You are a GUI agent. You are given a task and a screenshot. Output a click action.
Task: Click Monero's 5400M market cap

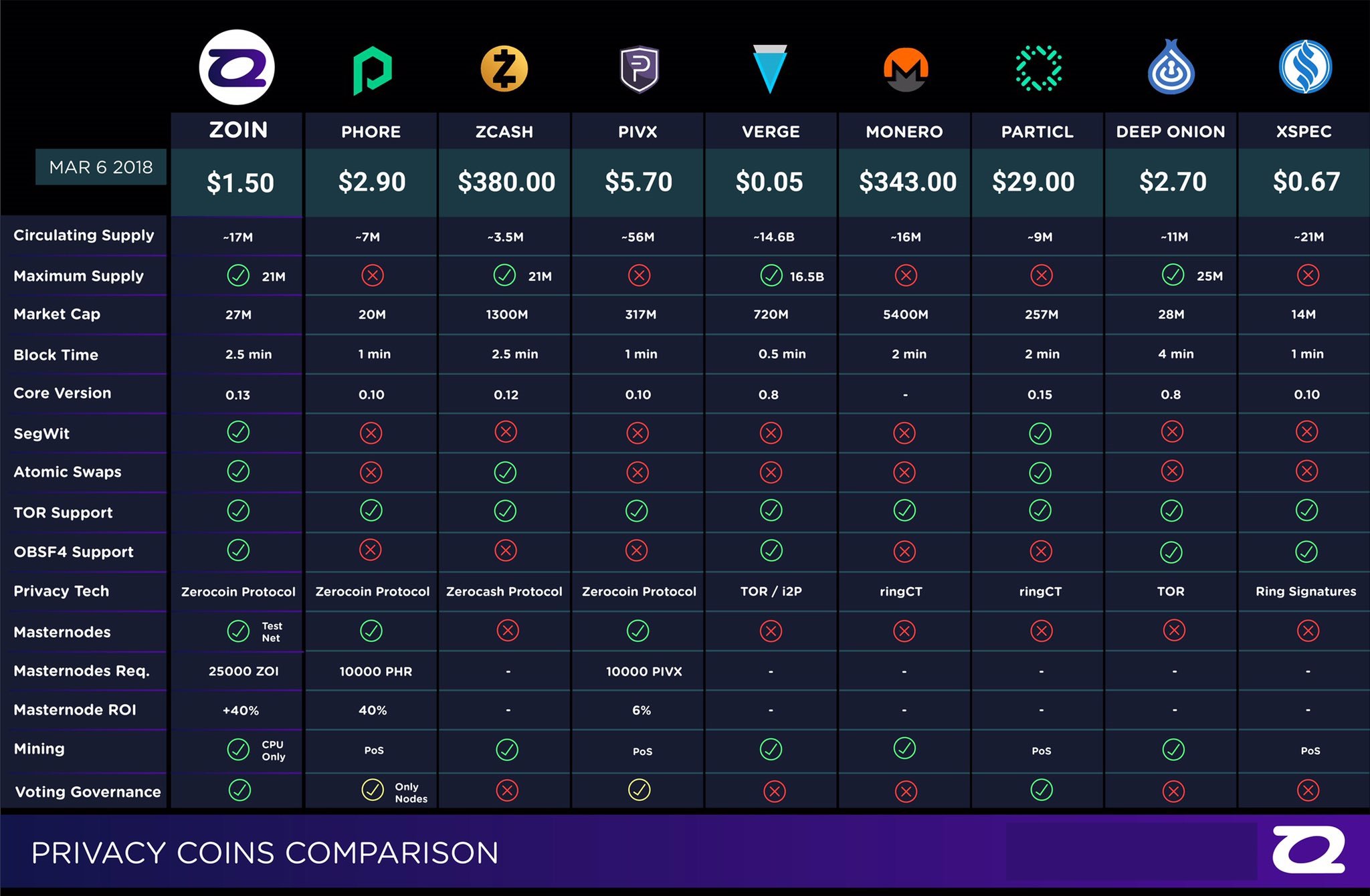pos(905,314)
